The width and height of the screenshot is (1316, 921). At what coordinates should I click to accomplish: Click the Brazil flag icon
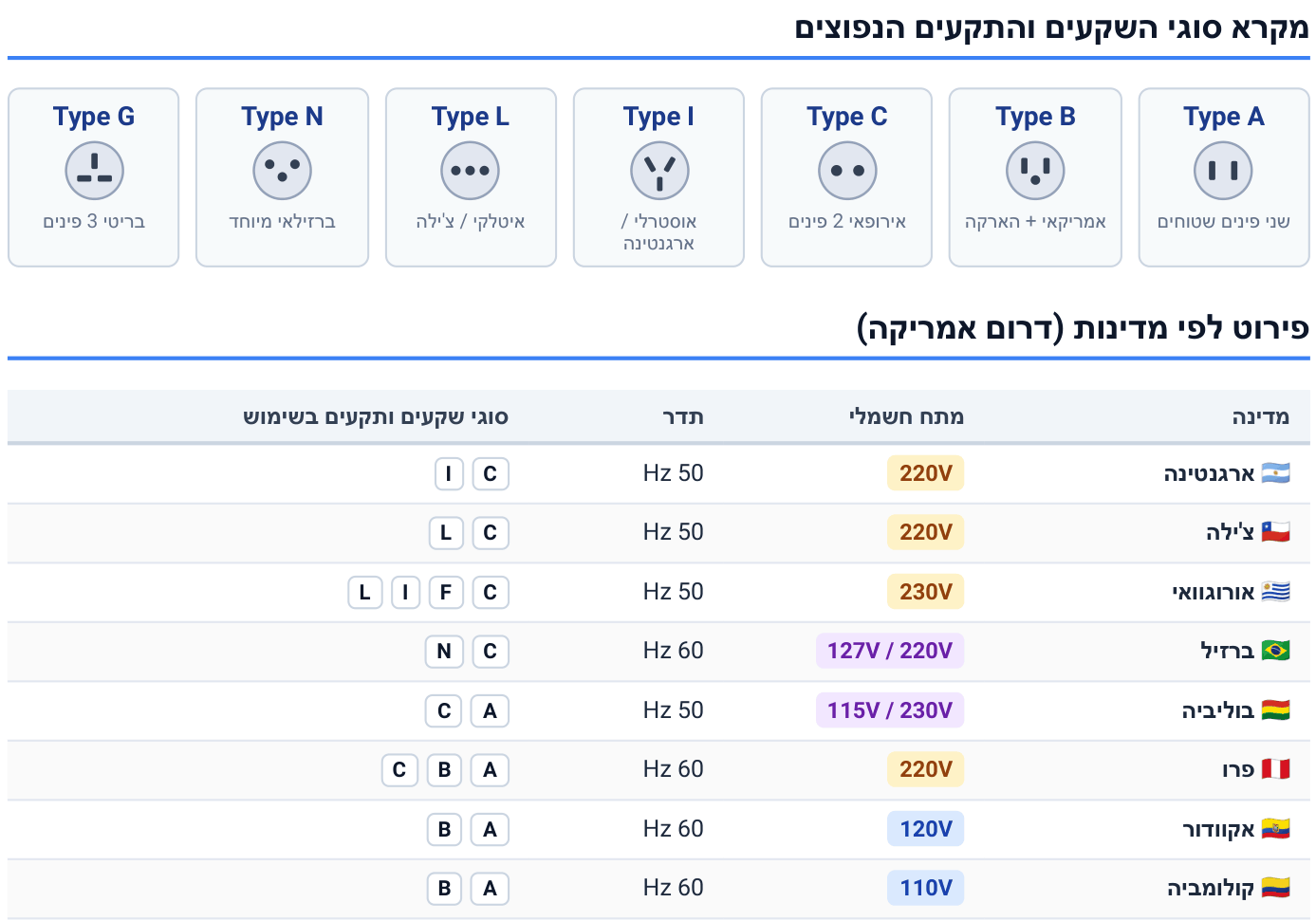click(x=1275, y=651)
